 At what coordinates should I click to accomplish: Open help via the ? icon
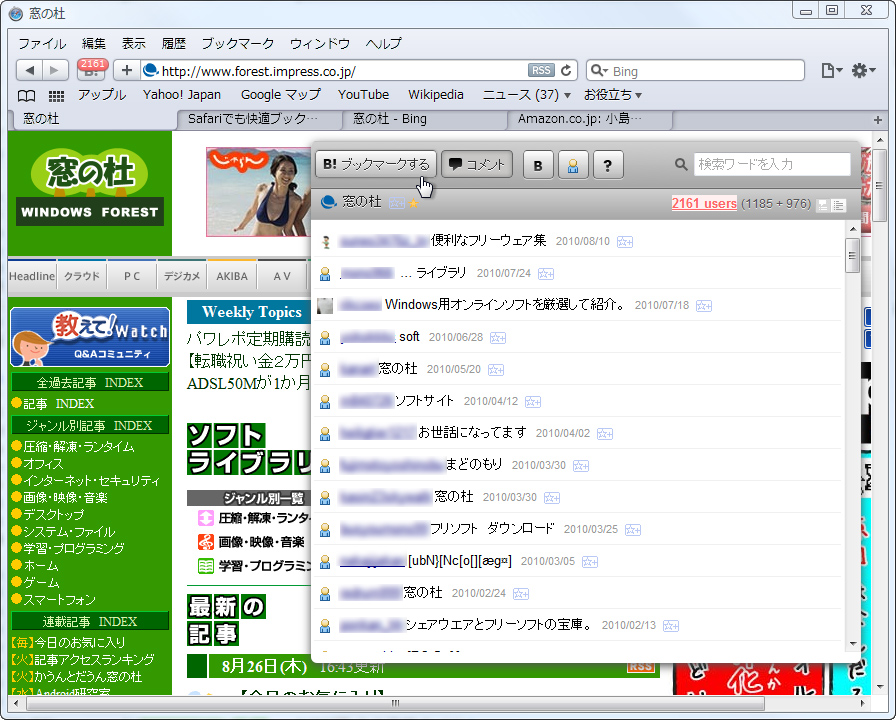[608, 165]
